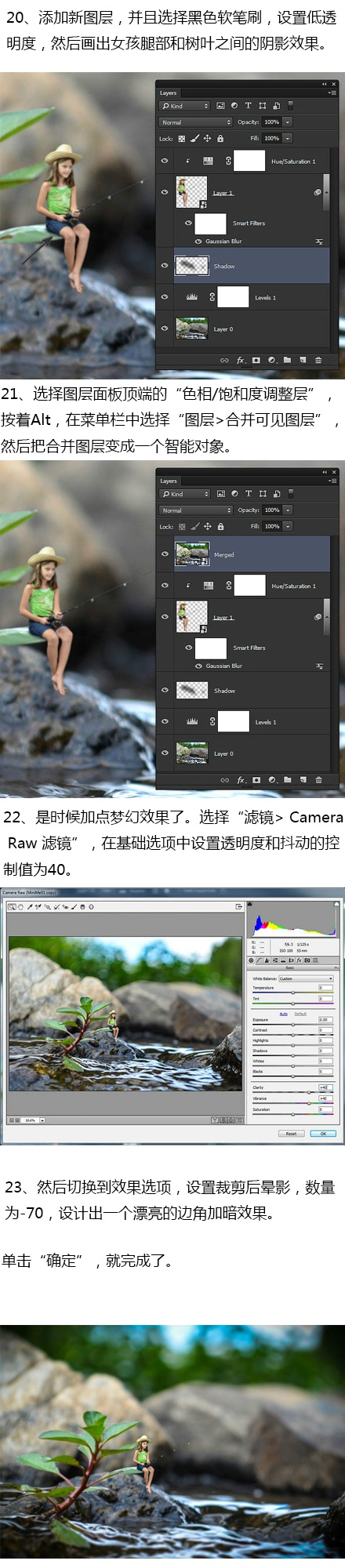Viewport: 345px width, 1568px height.
Task: Click lock transparent pixels icon in step 20 Layers panel
Action: [x=182, y=139]
